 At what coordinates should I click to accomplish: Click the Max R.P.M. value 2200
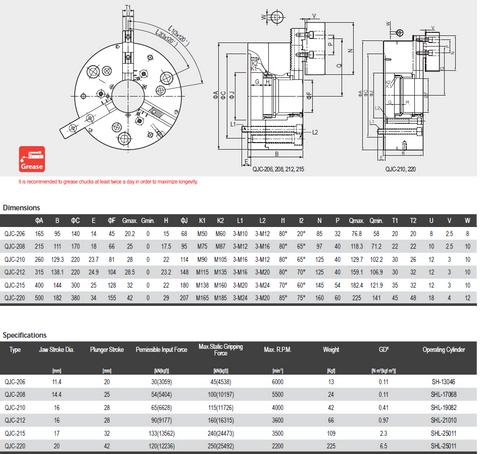coord(277,446)
